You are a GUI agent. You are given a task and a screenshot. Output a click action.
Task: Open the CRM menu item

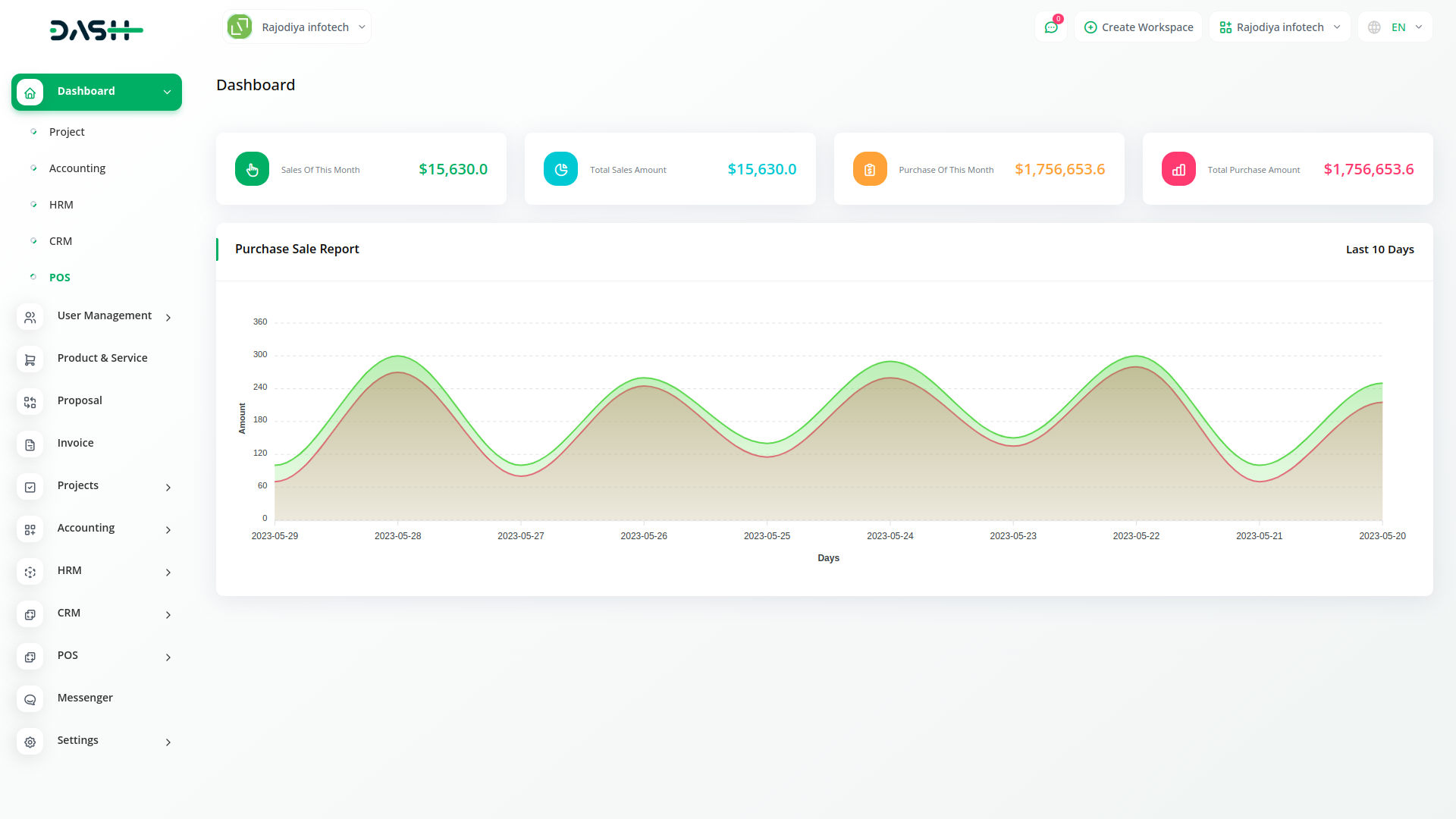pyautogui.click(x=61, y=241)
